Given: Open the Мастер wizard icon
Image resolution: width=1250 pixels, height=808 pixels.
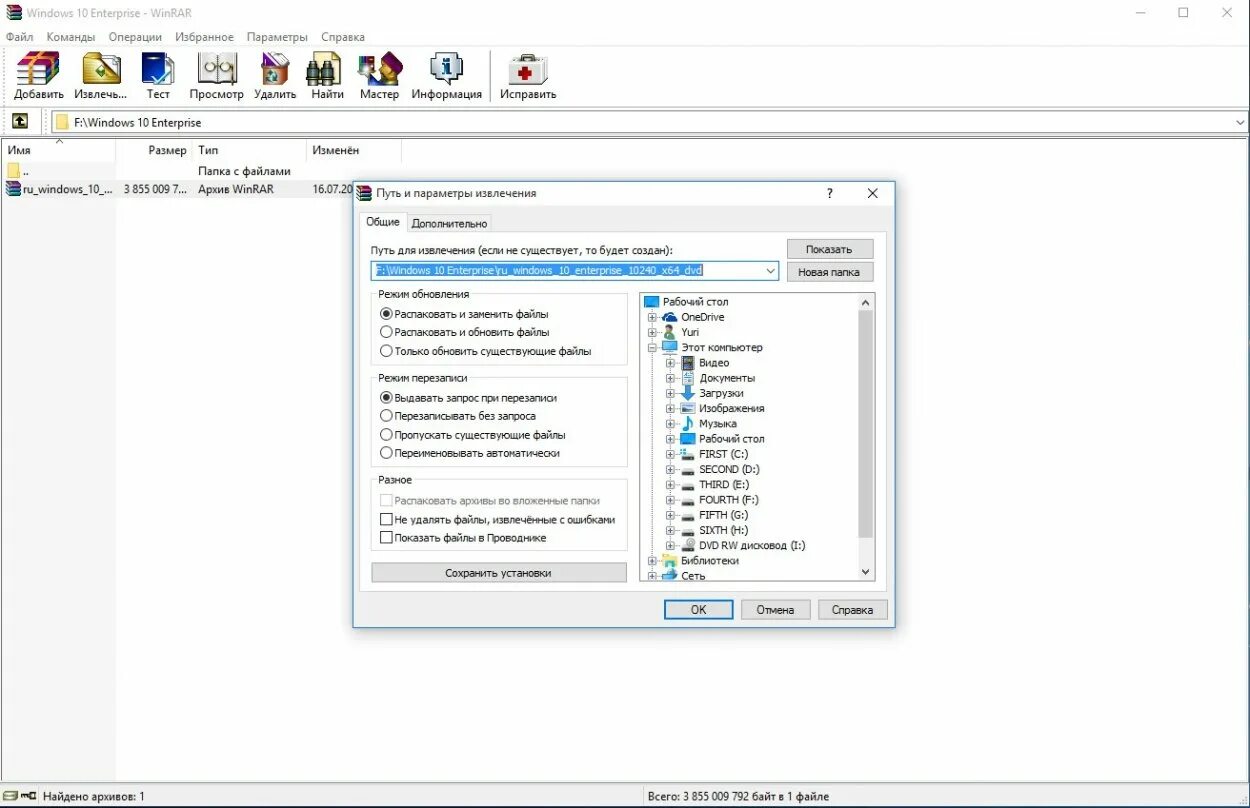Looking at the screenshot, I should [x=380, y=69].
